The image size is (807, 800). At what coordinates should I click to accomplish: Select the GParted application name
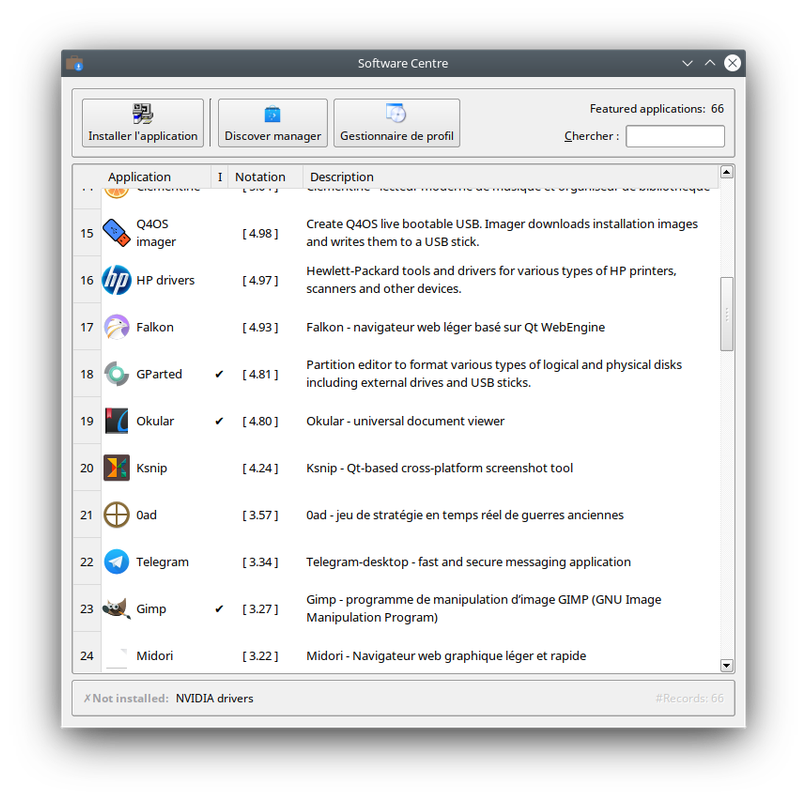pyautogui.click(x=159, y=374)
